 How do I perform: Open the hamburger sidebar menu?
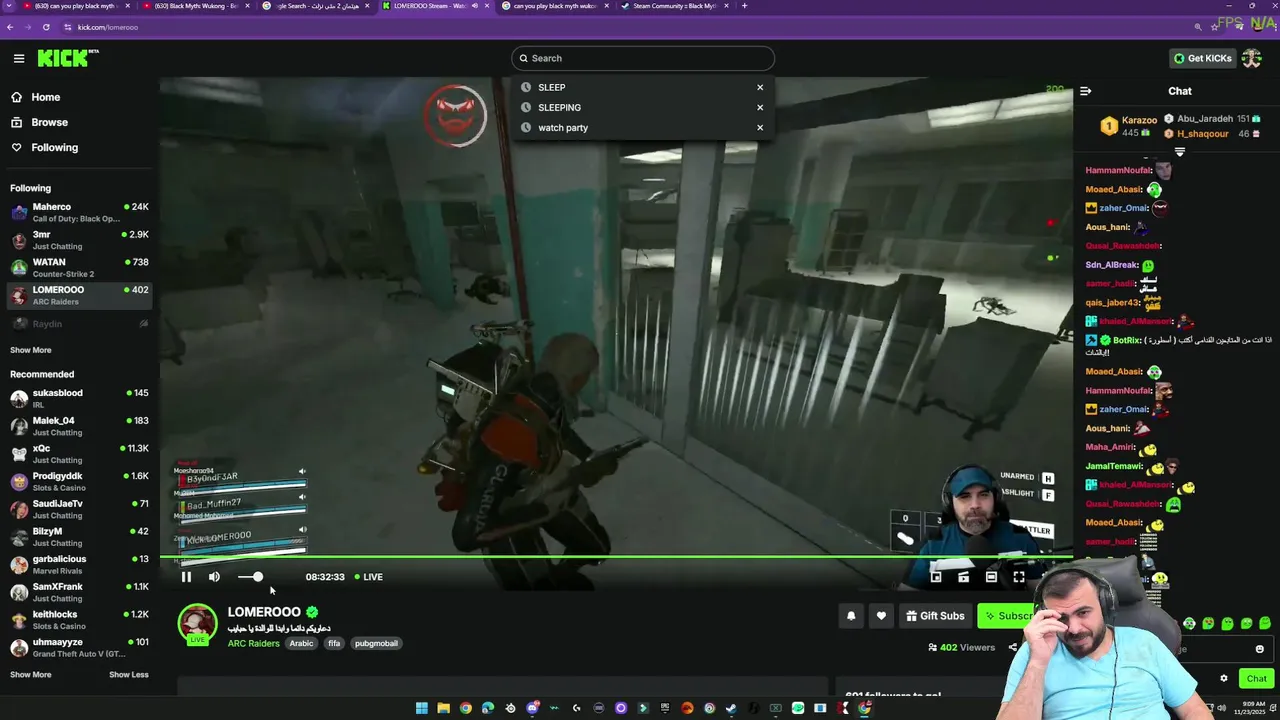coord(19,58)
